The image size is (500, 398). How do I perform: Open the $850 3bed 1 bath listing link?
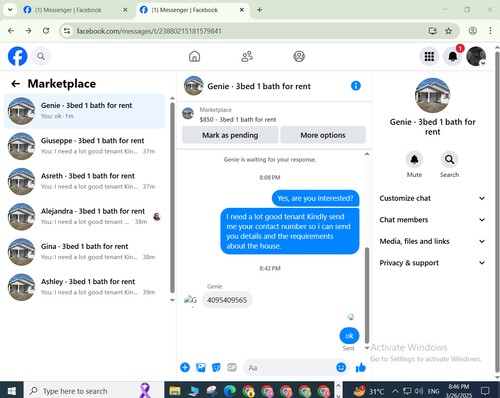click(x=238, y=120)
